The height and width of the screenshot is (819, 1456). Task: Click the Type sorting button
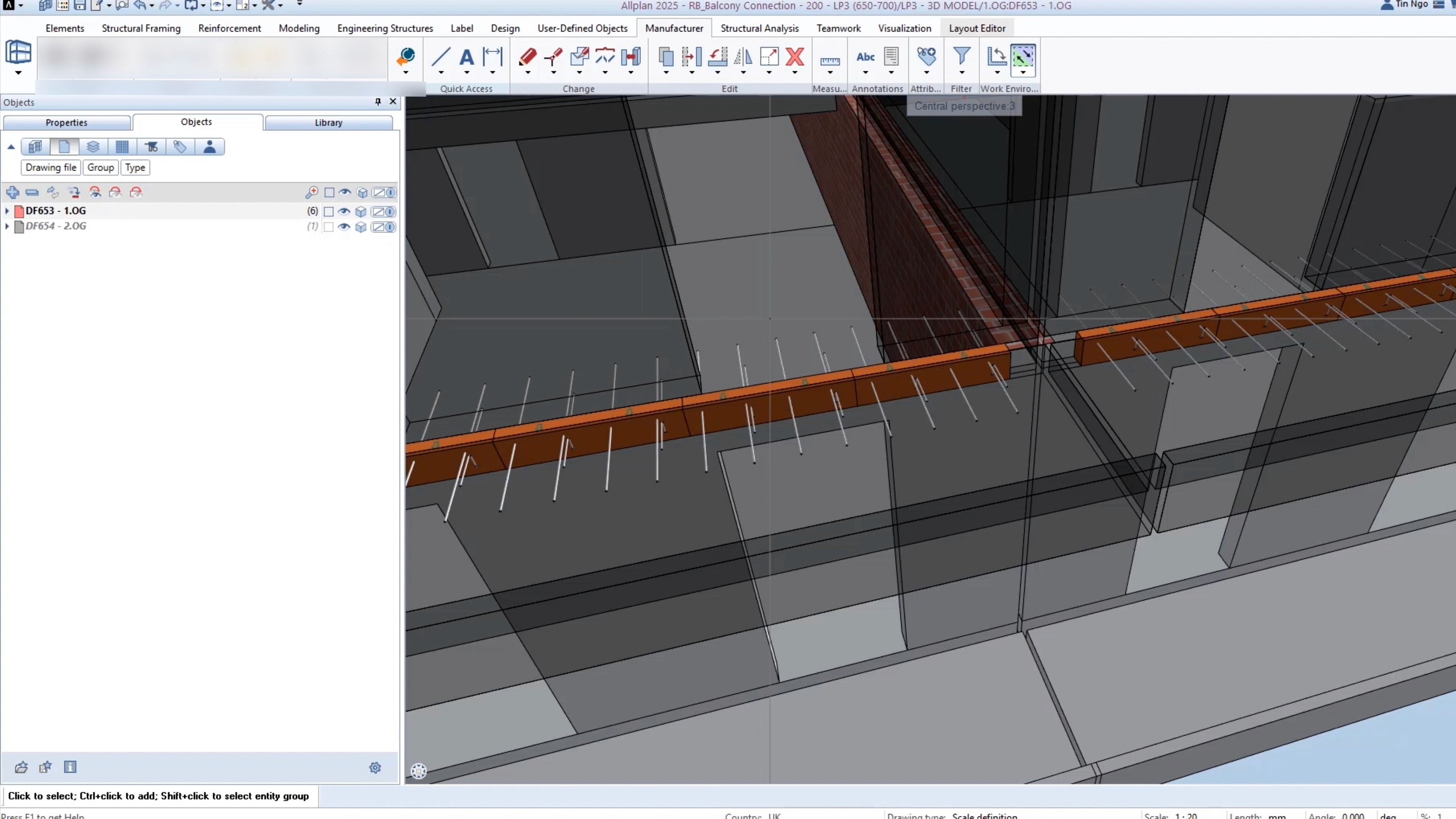[135, 167]
